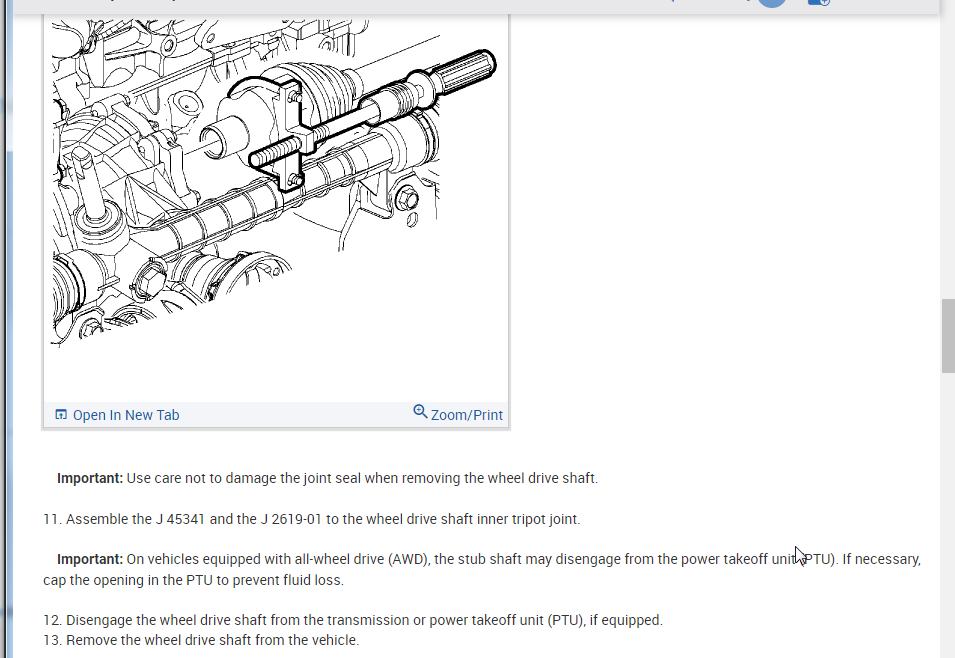Click step 12 Disengage the wheel drive shaft
This screenshot has width=955, height=658.
353,620
